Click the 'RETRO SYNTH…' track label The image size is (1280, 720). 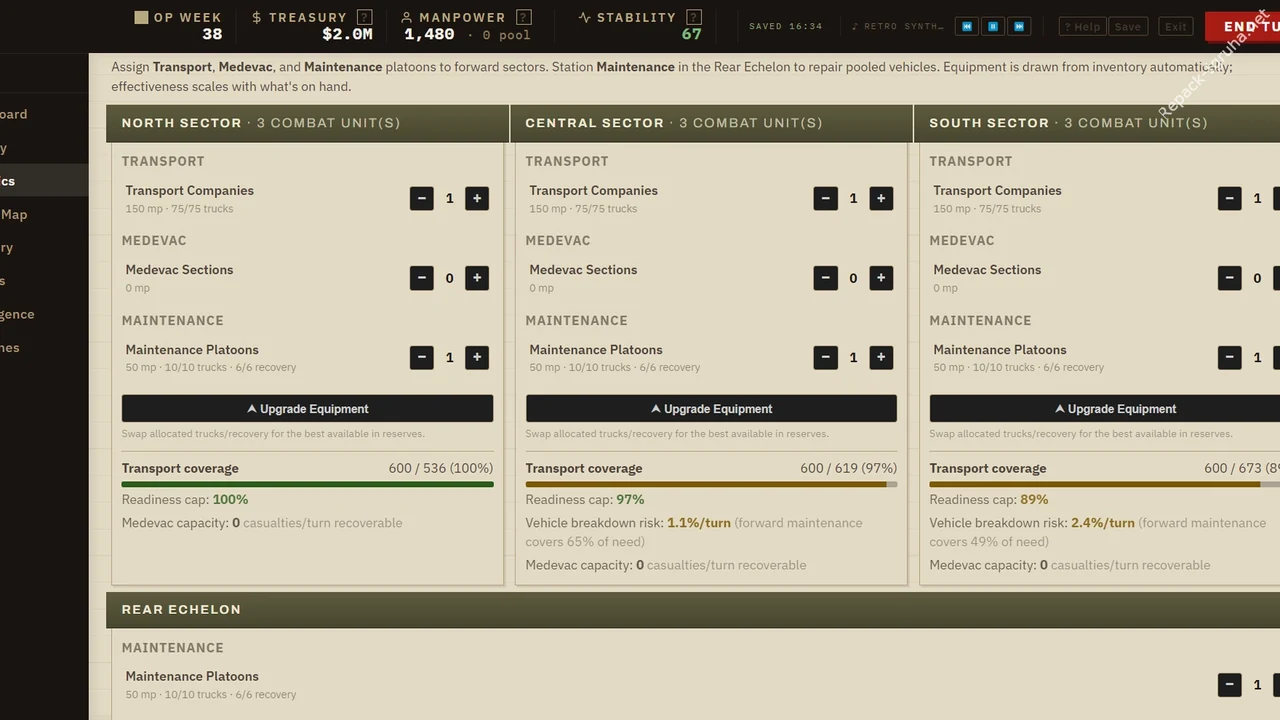click(x=897, y=26)
